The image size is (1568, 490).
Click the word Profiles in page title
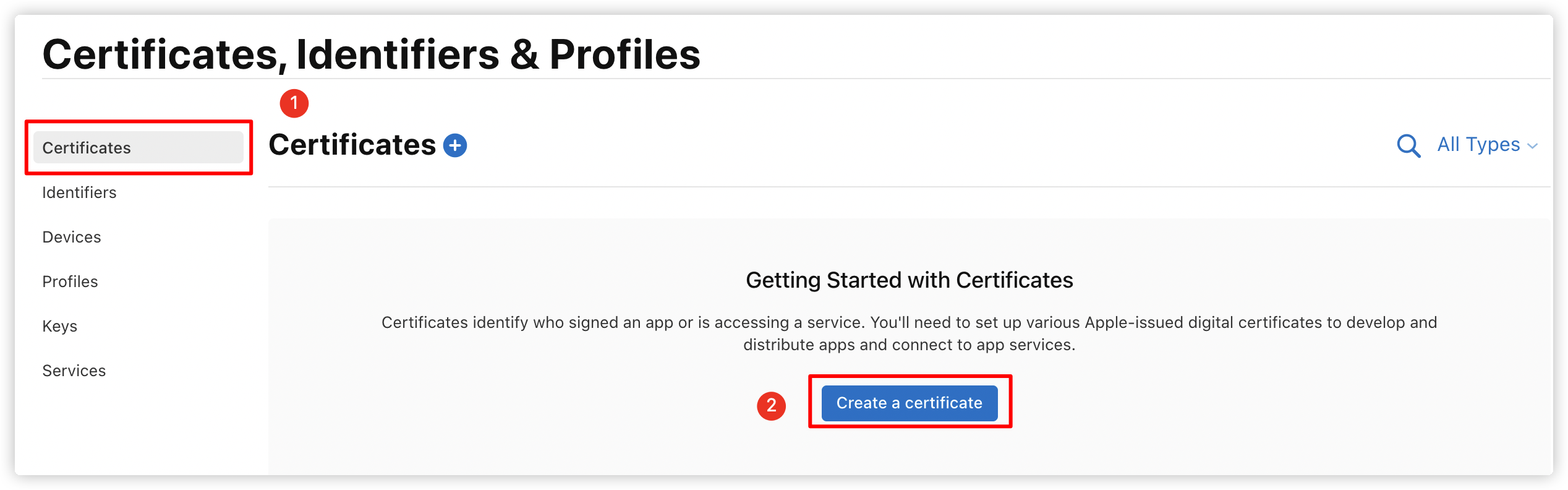624,54
